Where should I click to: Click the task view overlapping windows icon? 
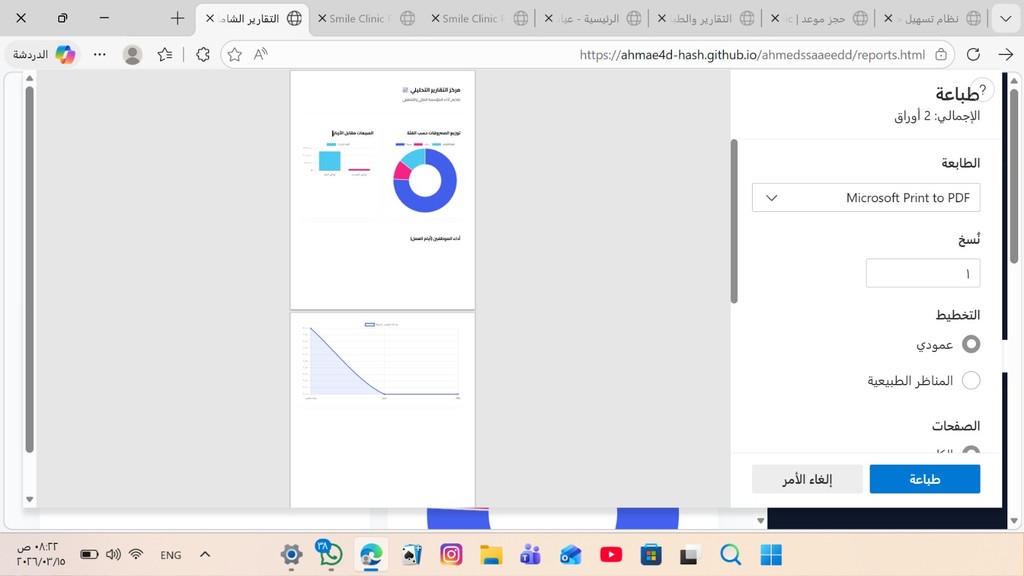[x=690, y=554]
